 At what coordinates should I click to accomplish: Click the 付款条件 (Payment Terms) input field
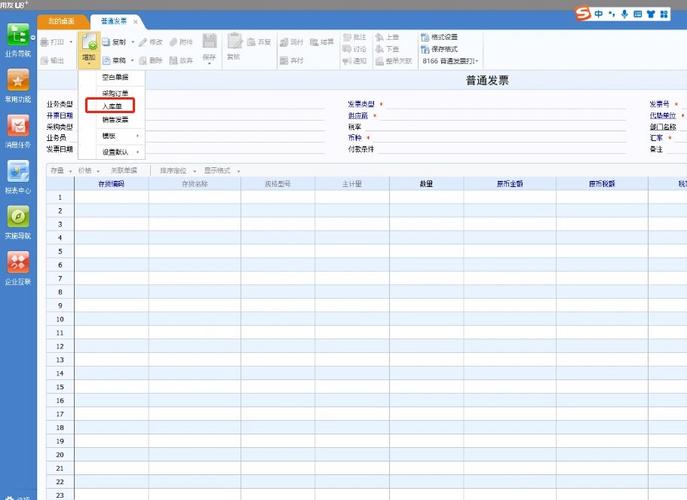[x=502, y=149]
